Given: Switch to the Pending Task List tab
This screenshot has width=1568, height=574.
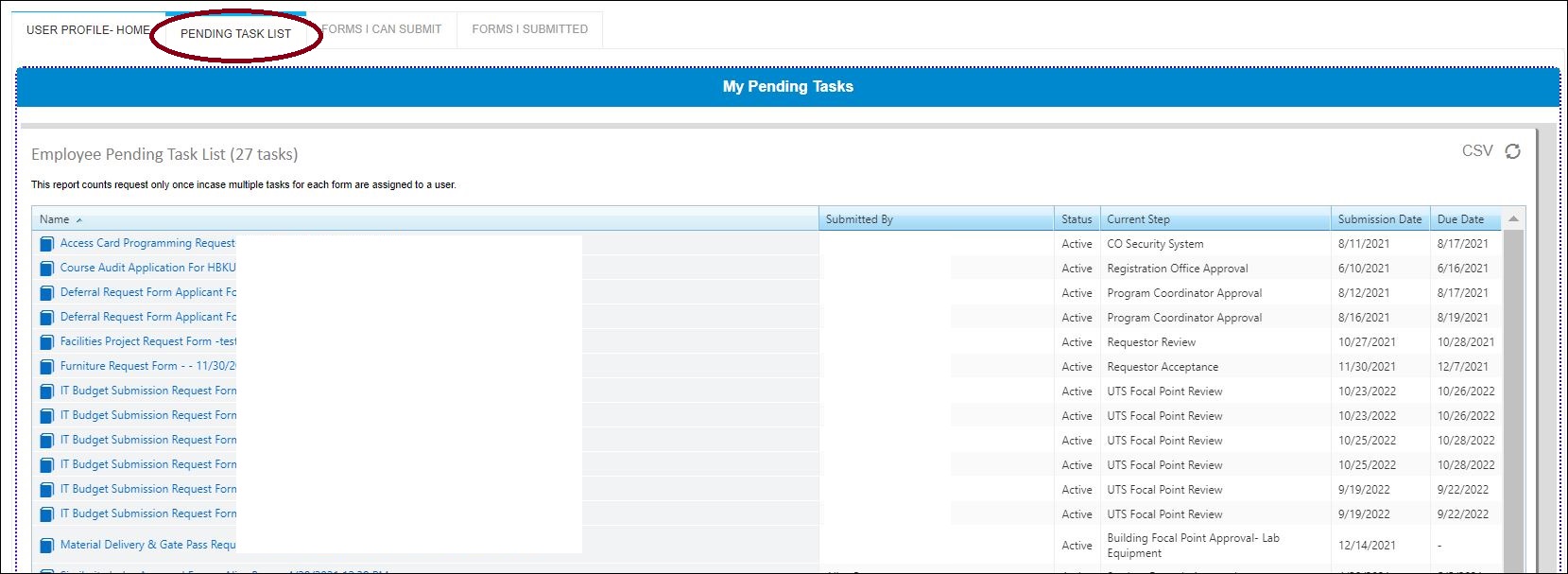Looking at the screenshot, I should (235, 33).
